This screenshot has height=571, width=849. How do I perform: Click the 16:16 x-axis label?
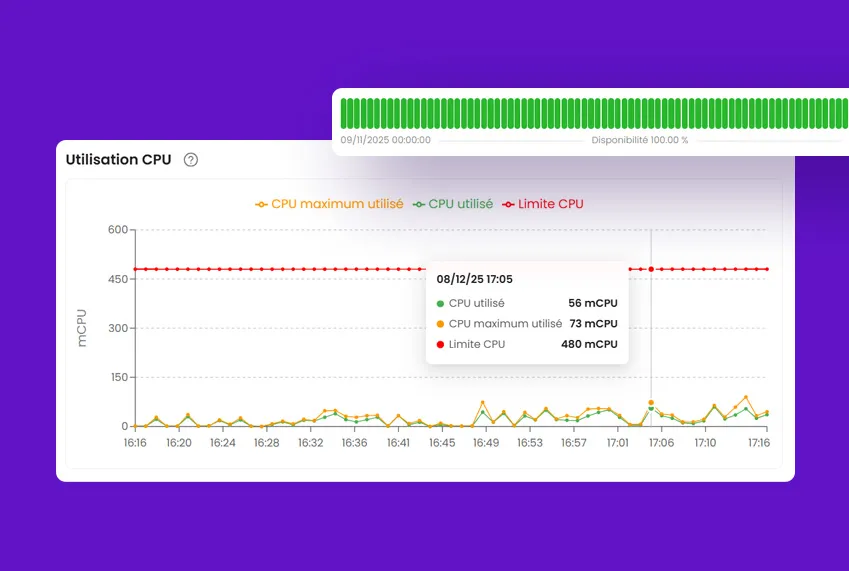point(135,443)
